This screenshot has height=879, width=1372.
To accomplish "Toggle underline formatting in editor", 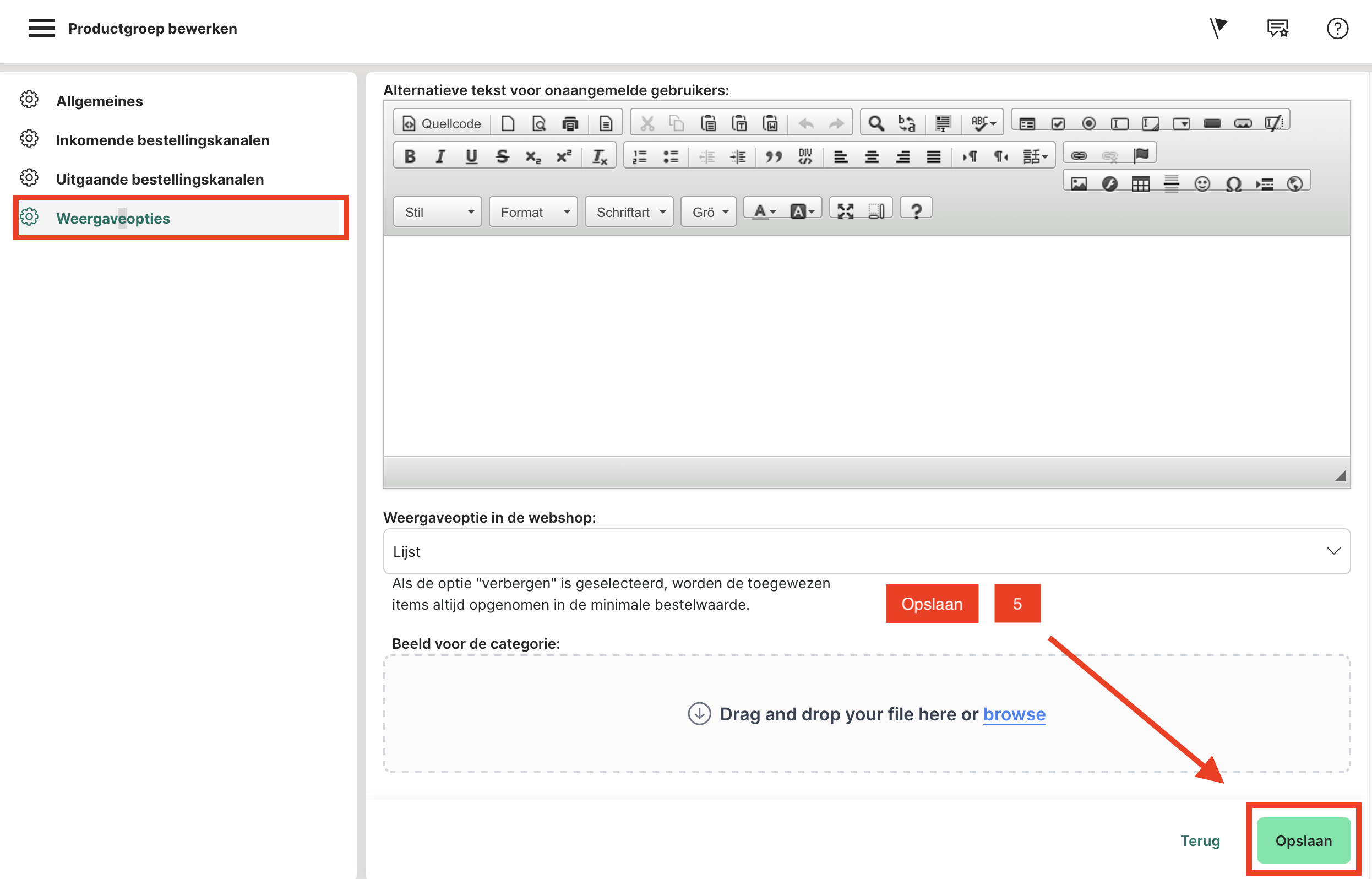I will [471, 156].
